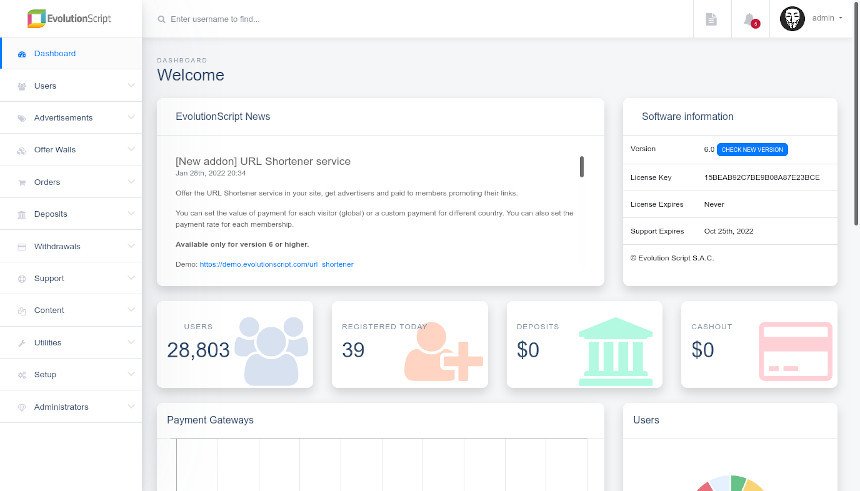
Task: Click the Registered Today user-plus icon
Action: (443, 352)
